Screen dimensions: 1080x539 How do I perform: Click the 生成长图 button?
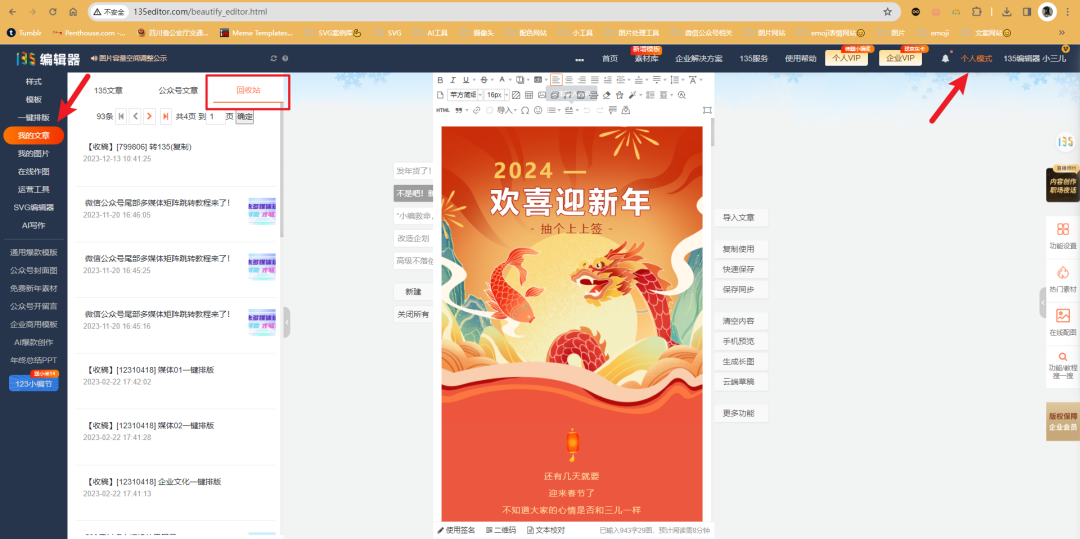(x=740, y=361)
